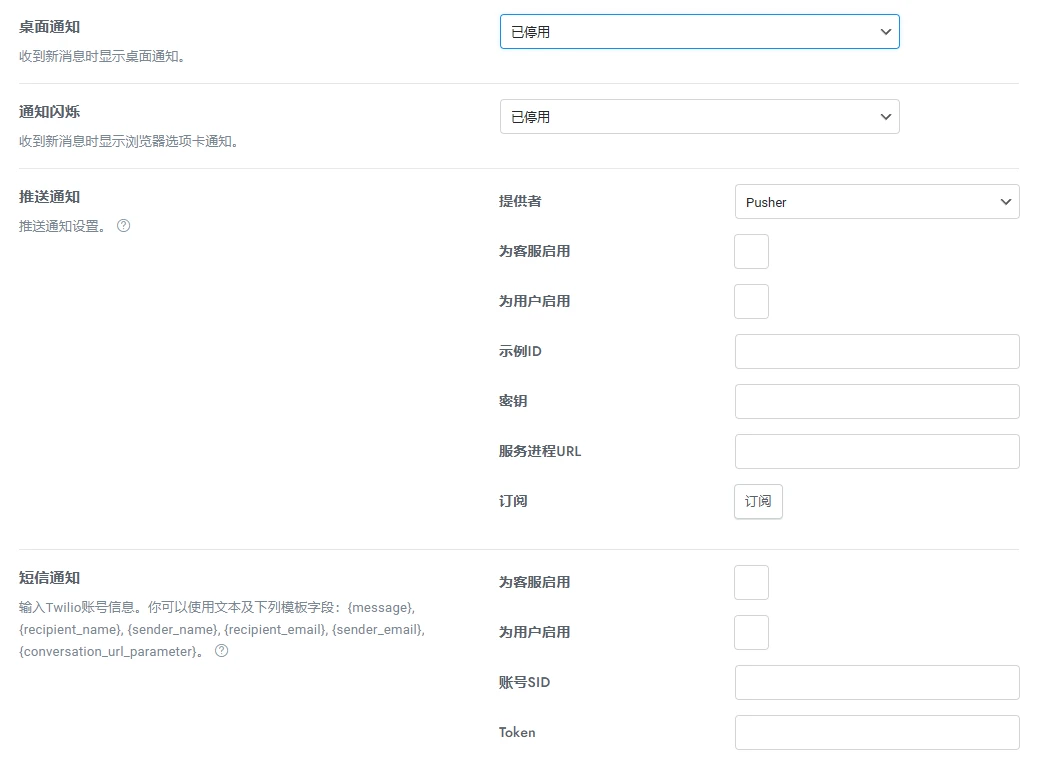Screen dimensions: 1043x758
Task: Click the chevron on the 桌面通知 selector
Action: 885,31
